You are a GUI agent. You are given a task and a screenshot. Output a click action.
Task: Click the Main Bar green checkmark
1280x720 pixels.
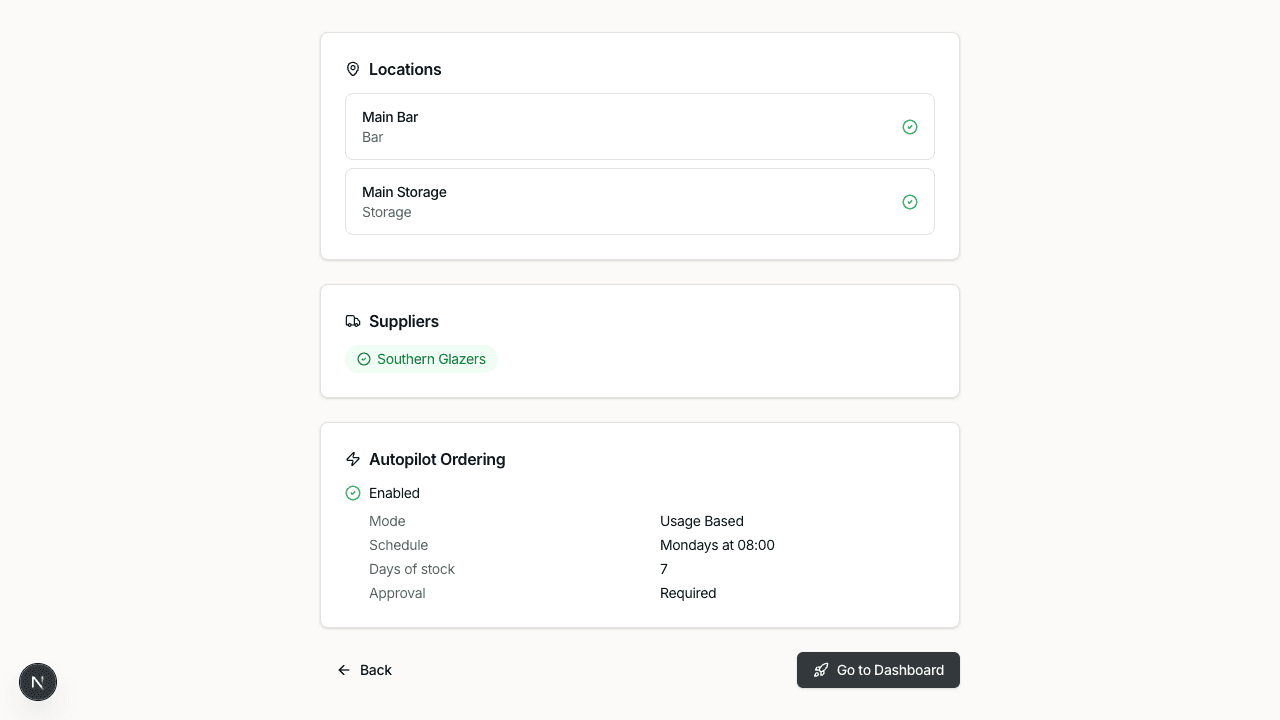(x=910, y=127)
